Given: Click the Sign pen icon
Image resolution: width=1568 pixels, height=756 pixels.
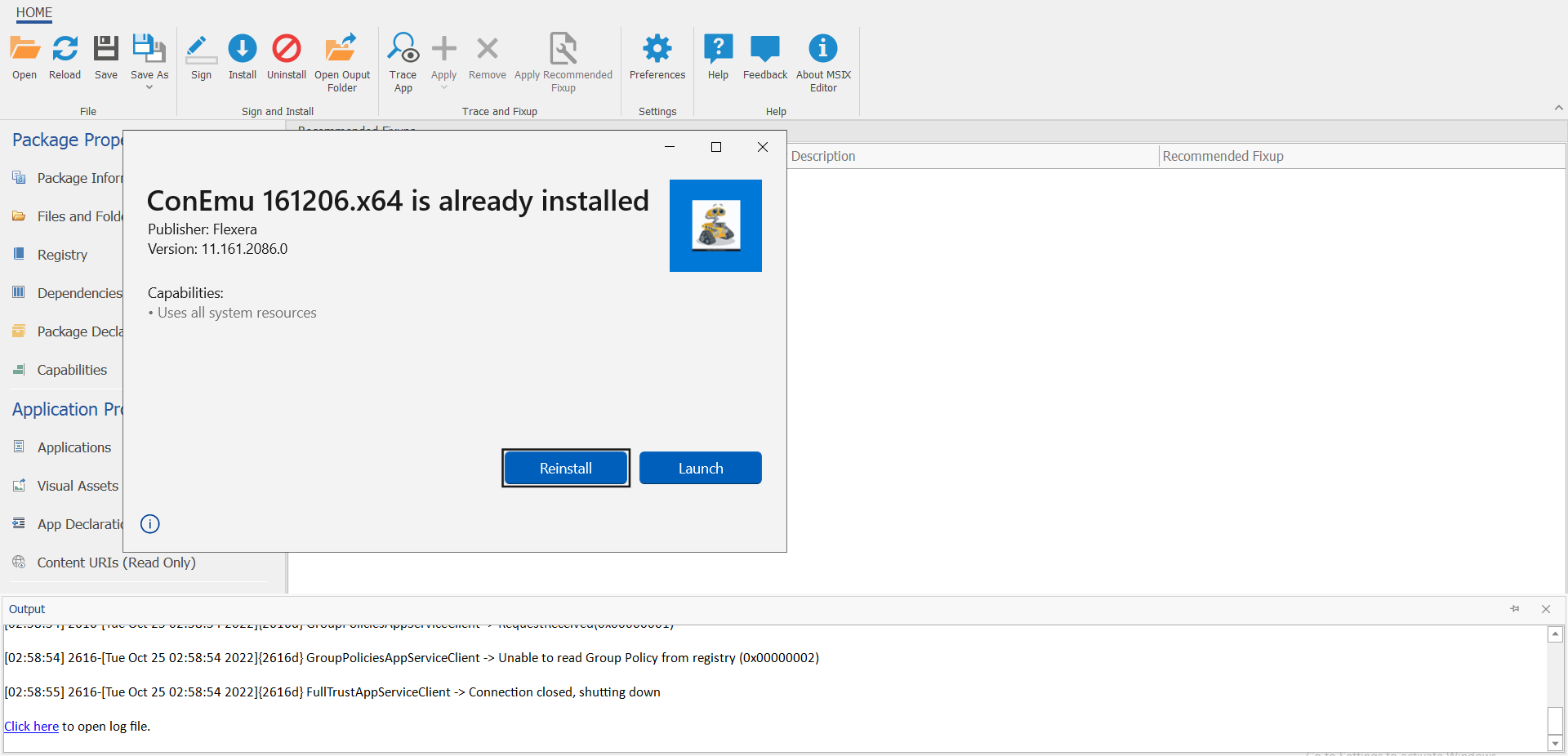Looking at the screenshot, I should click(201, 49).
